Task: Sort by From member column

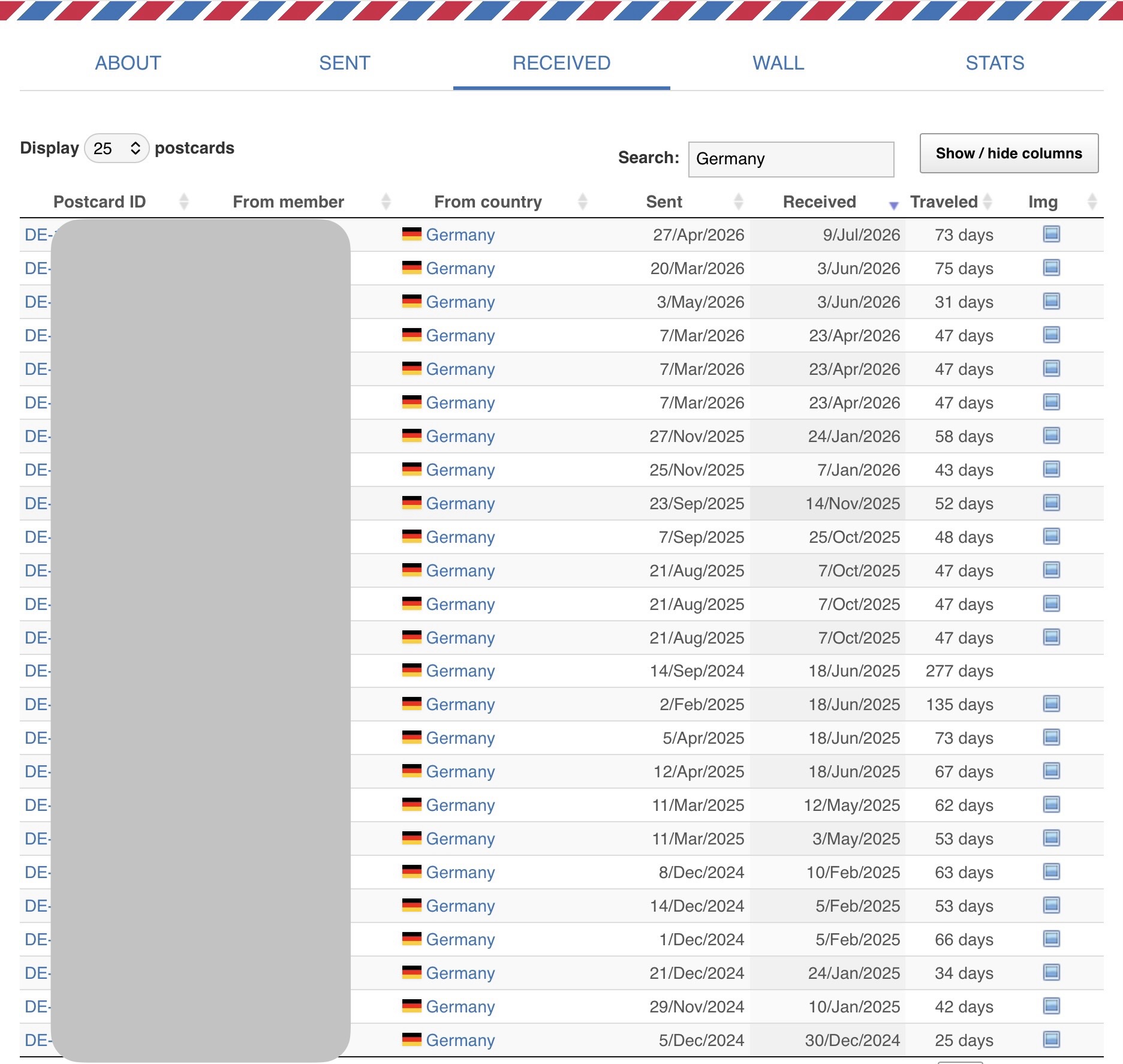Action: tap(288, 202)
